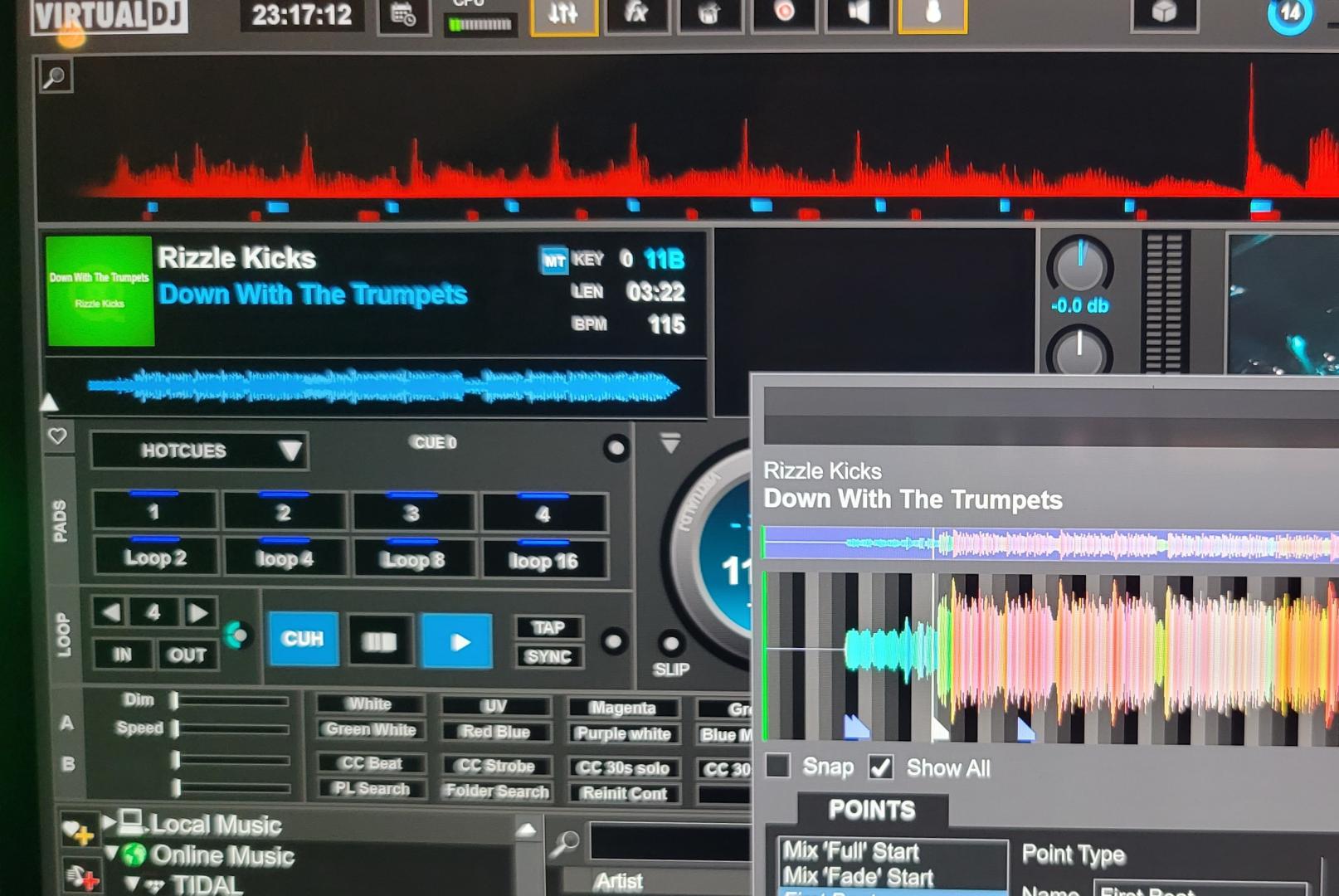Click the pause stutter button
The image size is (1339, 896).
pos(380,640)
